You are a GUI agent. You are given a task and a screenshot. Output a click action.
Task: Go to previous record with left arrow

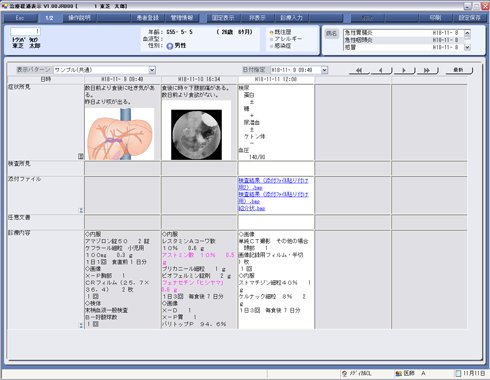point(382,70)
